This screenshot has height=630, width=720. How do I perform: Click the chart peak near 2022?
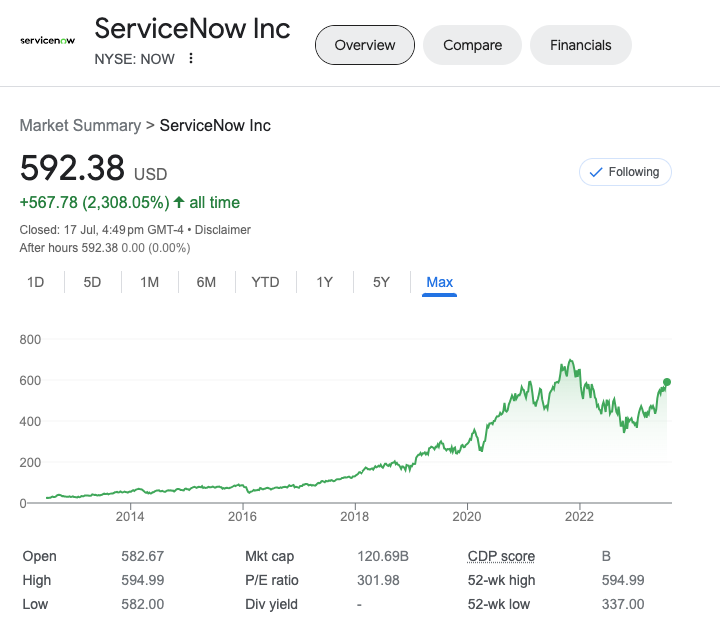570,360
